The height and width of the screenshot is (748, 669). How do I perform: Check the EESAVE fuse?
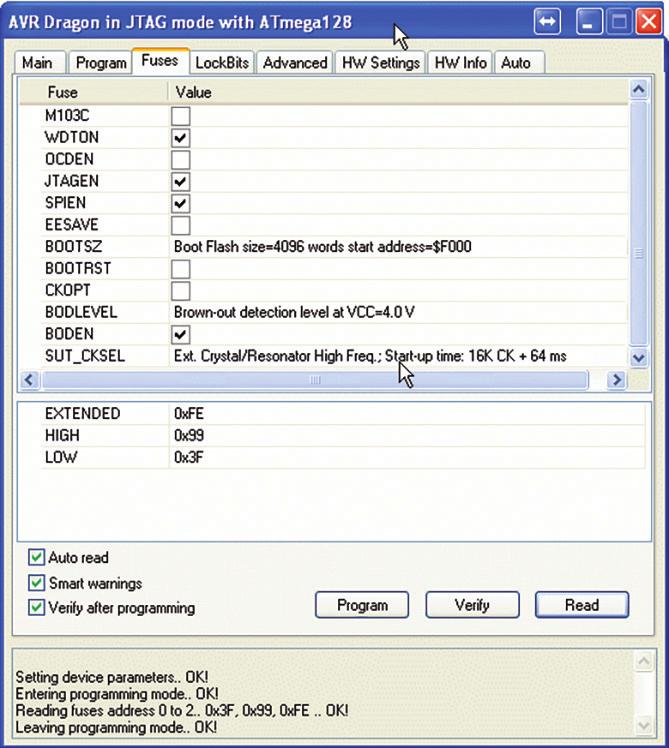coord(181,225)
